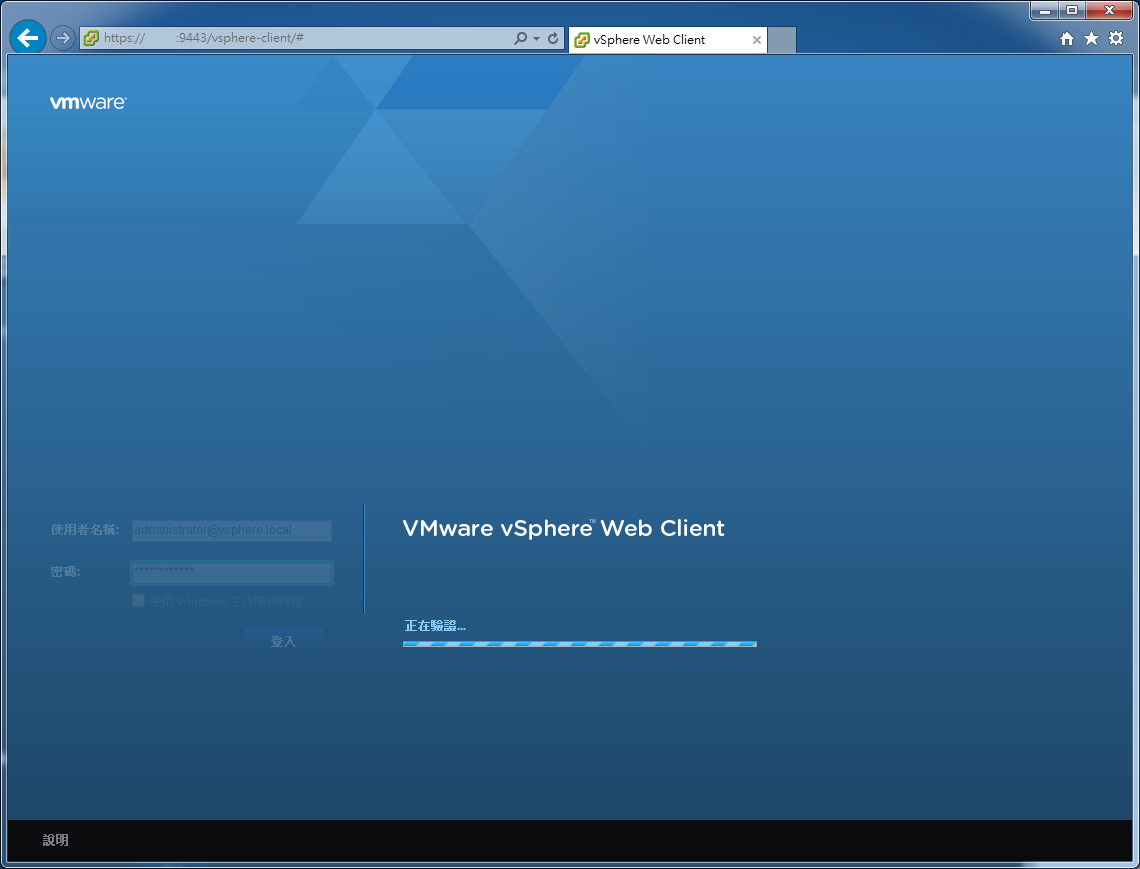Click the VMware logo
Image resolution: width=1140 pixels, height=869 pixels.
pyautogui.click(x=88, y=101)
